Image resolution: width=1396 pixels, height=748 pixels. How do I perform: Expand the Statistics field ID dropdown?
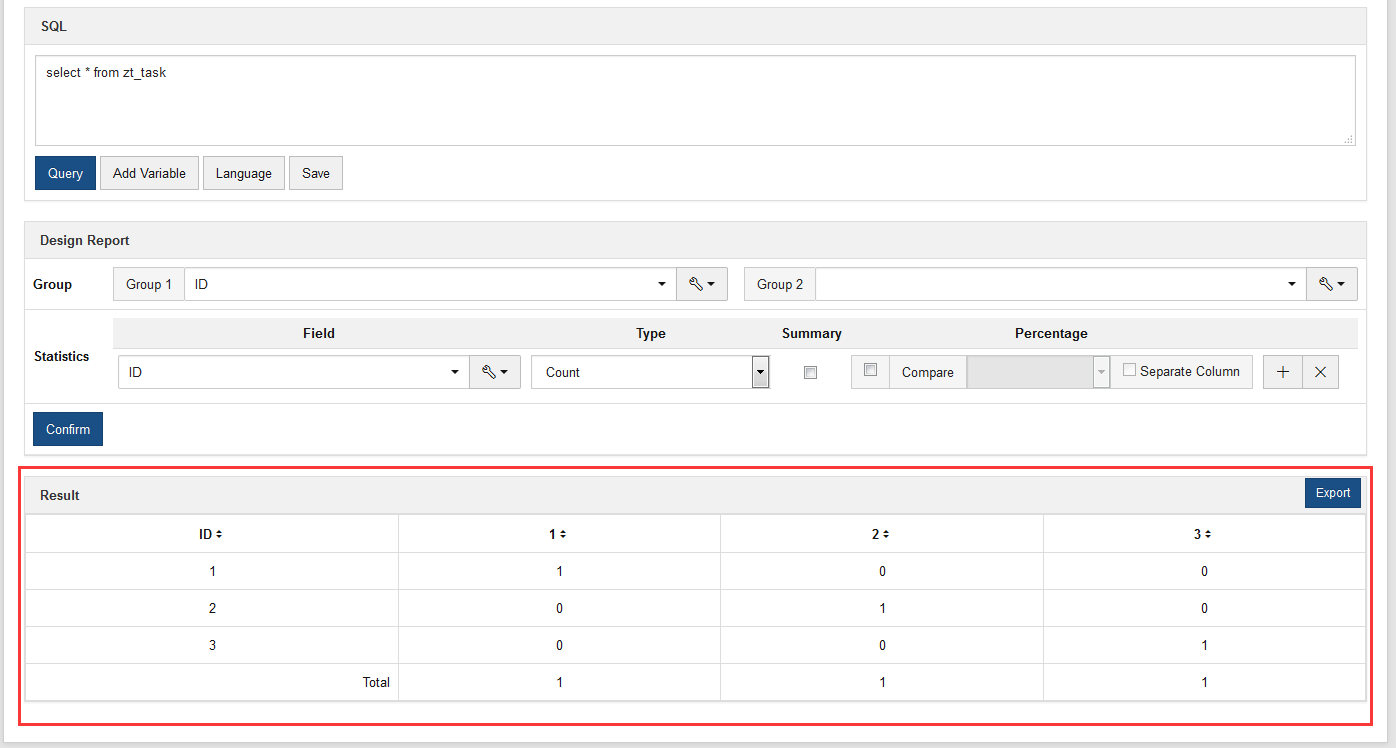294,372
